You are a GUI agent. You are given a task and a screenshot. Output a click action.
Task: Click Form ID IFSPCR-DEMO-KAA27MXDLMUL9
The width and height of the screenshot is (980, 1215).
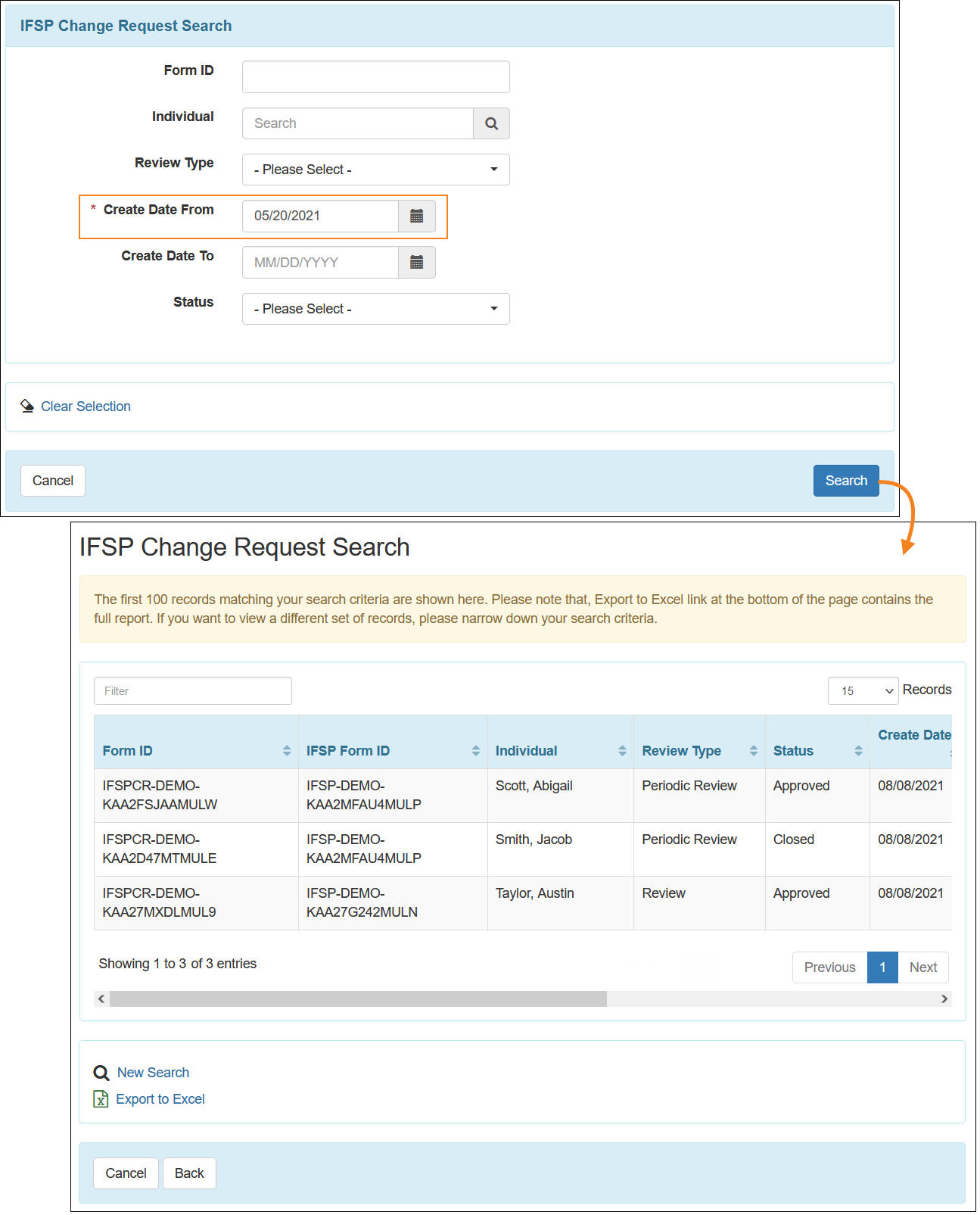159,903
